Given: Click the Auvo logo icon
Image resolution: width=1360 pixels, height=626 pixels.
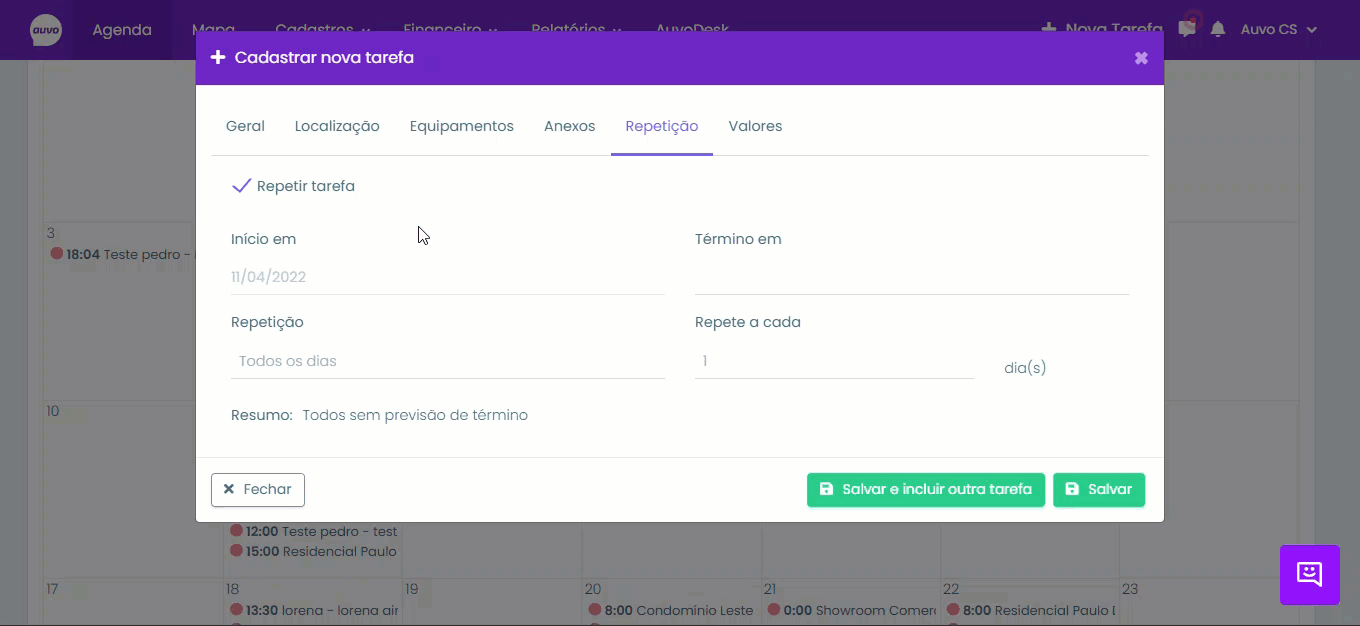Looking at the screenshot, I should 46,30.
